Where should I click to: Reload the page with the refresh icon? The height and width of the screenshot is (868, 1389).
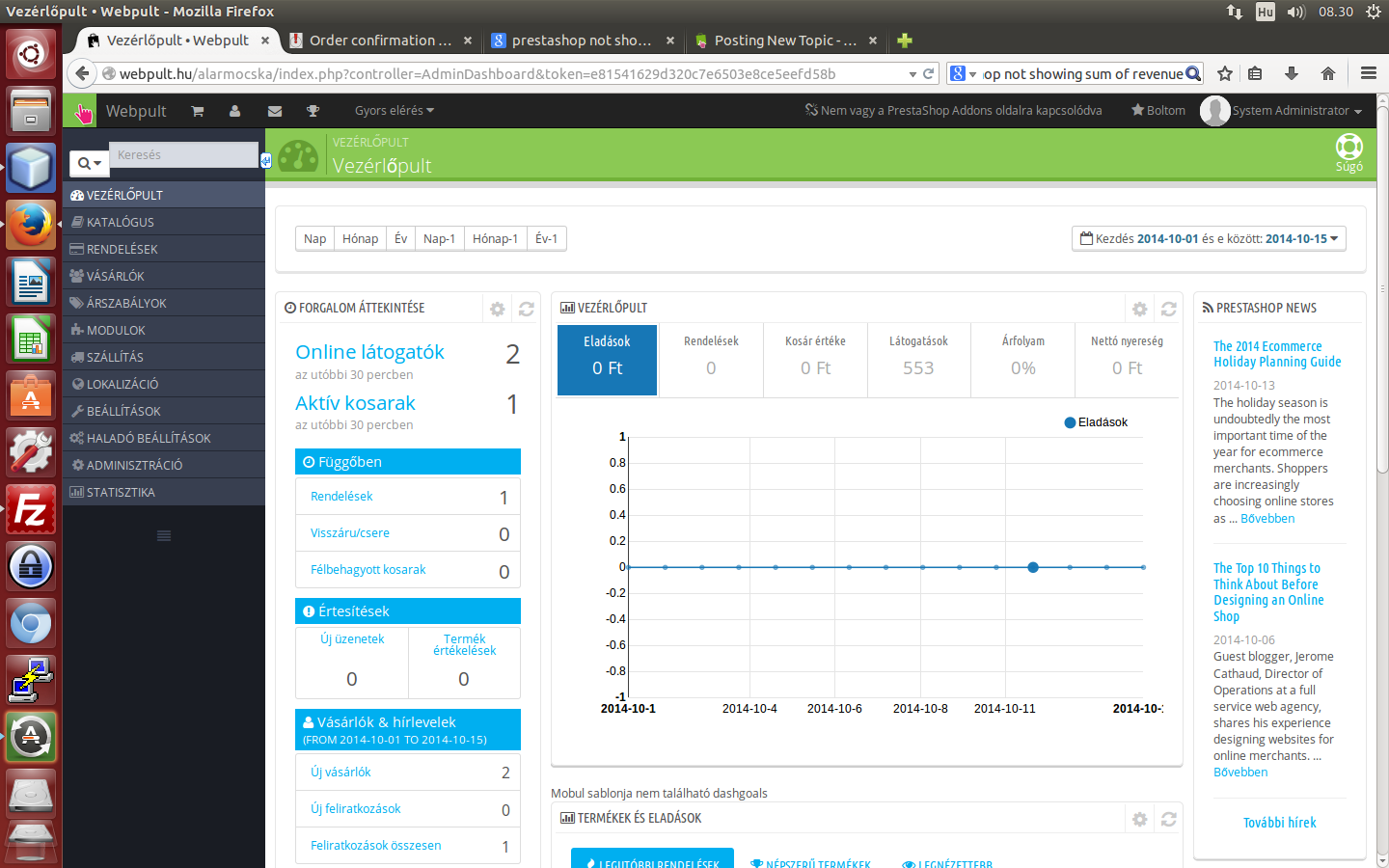tap(928, 73)
